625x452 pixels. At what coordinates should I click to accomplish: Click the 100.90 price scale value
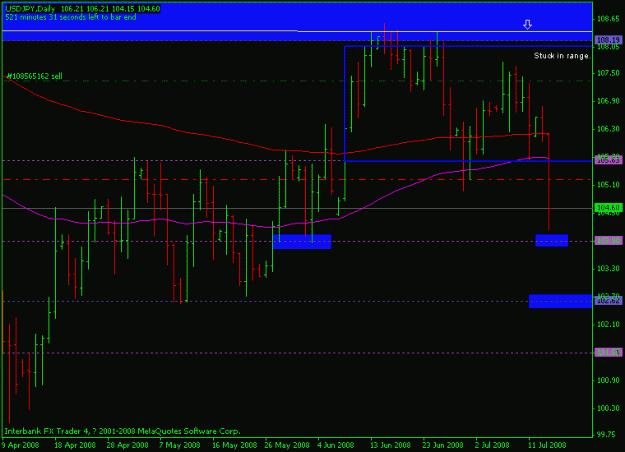click(x=608, y=380)
